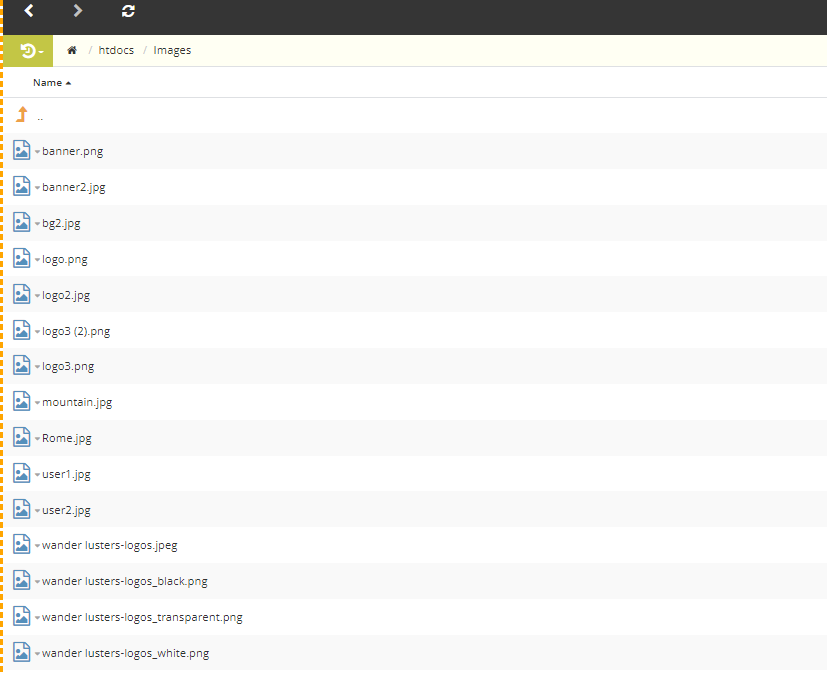The height and width of the screenshot is (675, 827).
Task: Go to the home directory icon
Action: click(x=72, y=51)
